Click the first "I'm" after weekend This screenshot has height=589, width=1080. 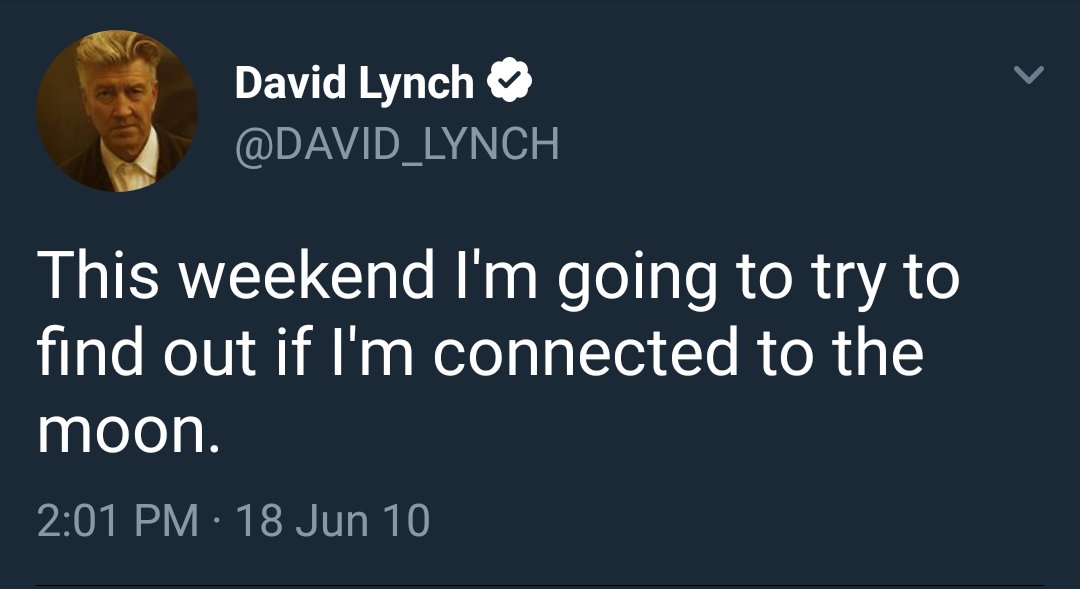click(496, 275)
